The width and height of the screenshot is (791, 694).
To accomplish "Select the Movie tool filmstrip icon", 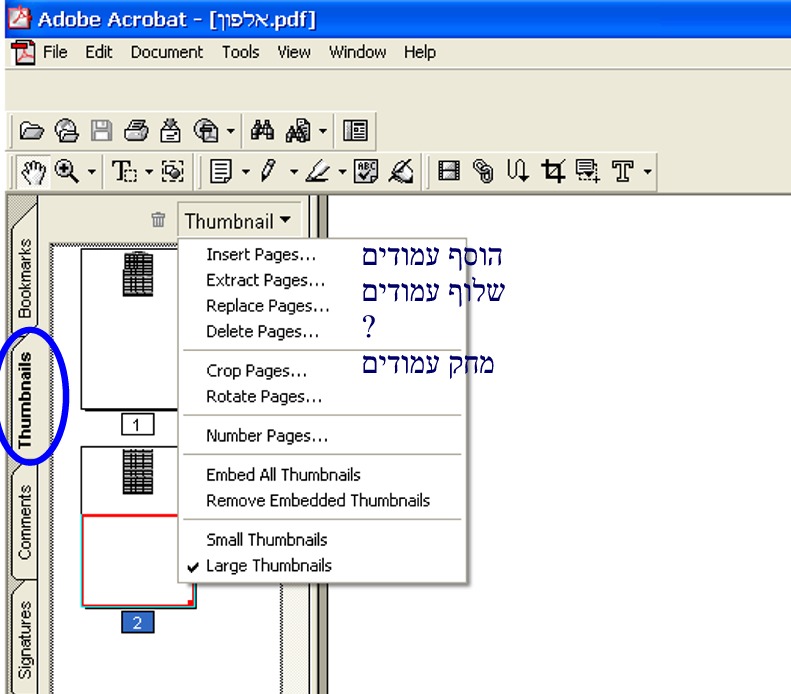I will coord(449,171).
